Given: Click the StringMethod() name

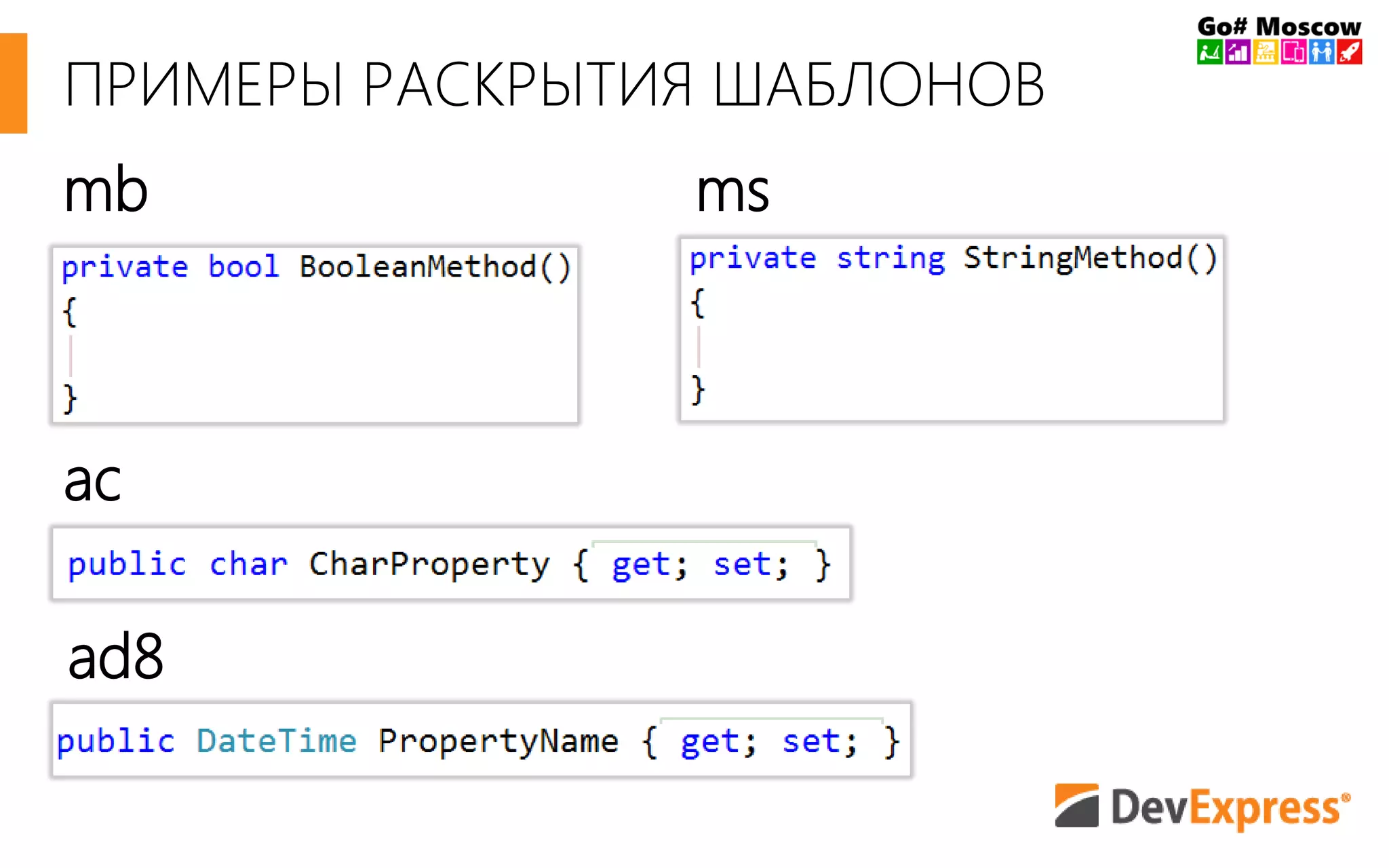Looking at the screenshot, I should (1091, 258).
